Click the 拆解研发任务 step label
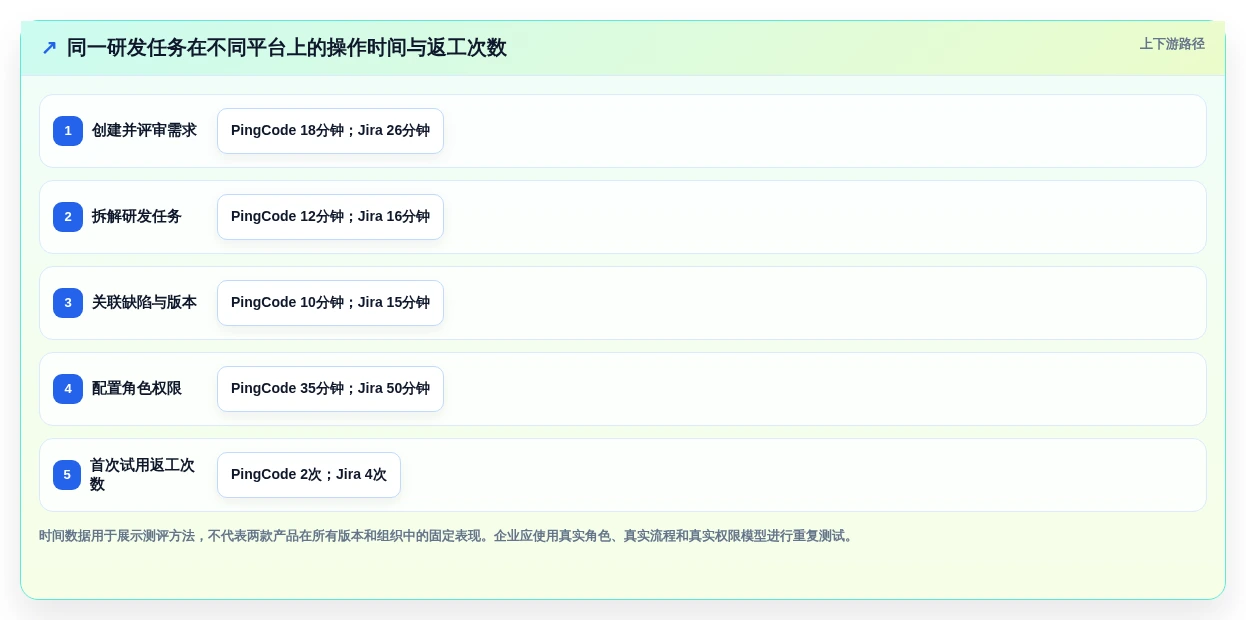Image resolution: width=1246 pixels, height=620 pixels. (x=137, y=217)
